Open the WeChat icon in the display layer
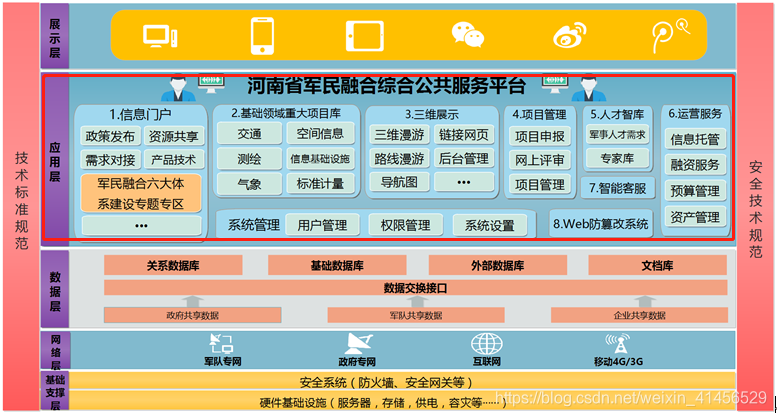 [467, 35]
